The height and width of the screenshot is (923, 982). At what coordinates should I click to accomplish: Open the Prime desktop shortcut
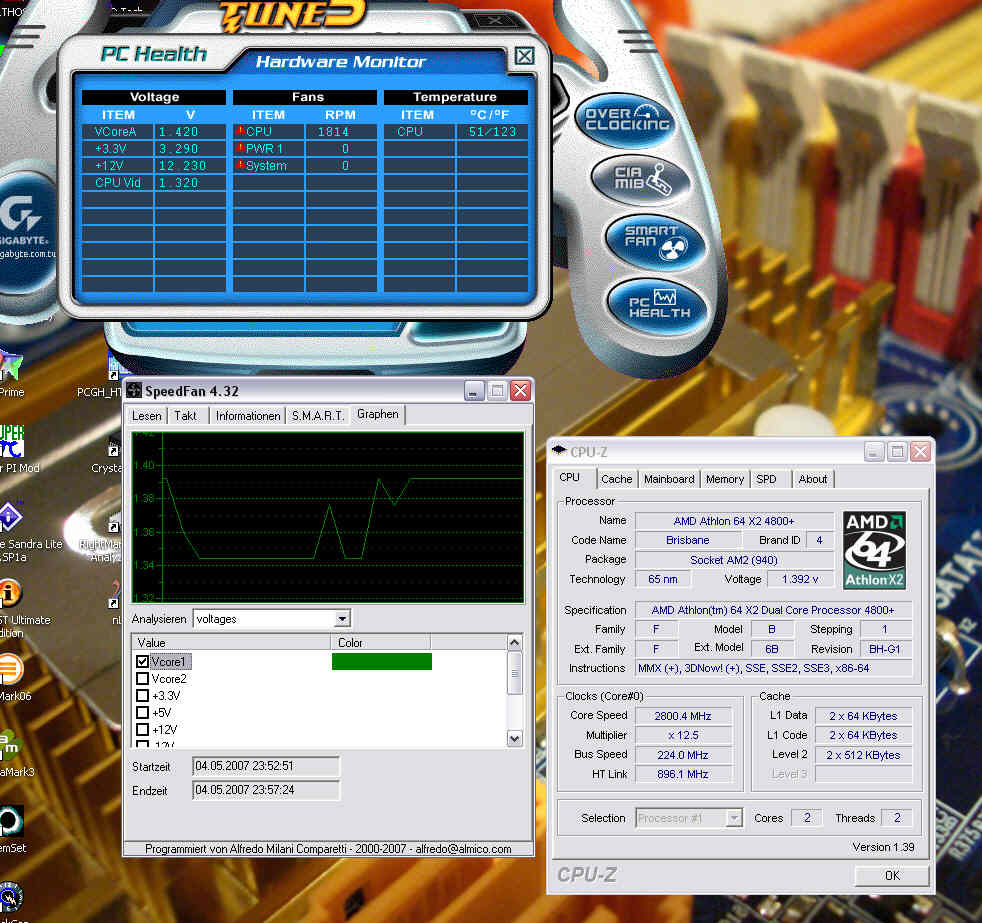click(11, 374)
